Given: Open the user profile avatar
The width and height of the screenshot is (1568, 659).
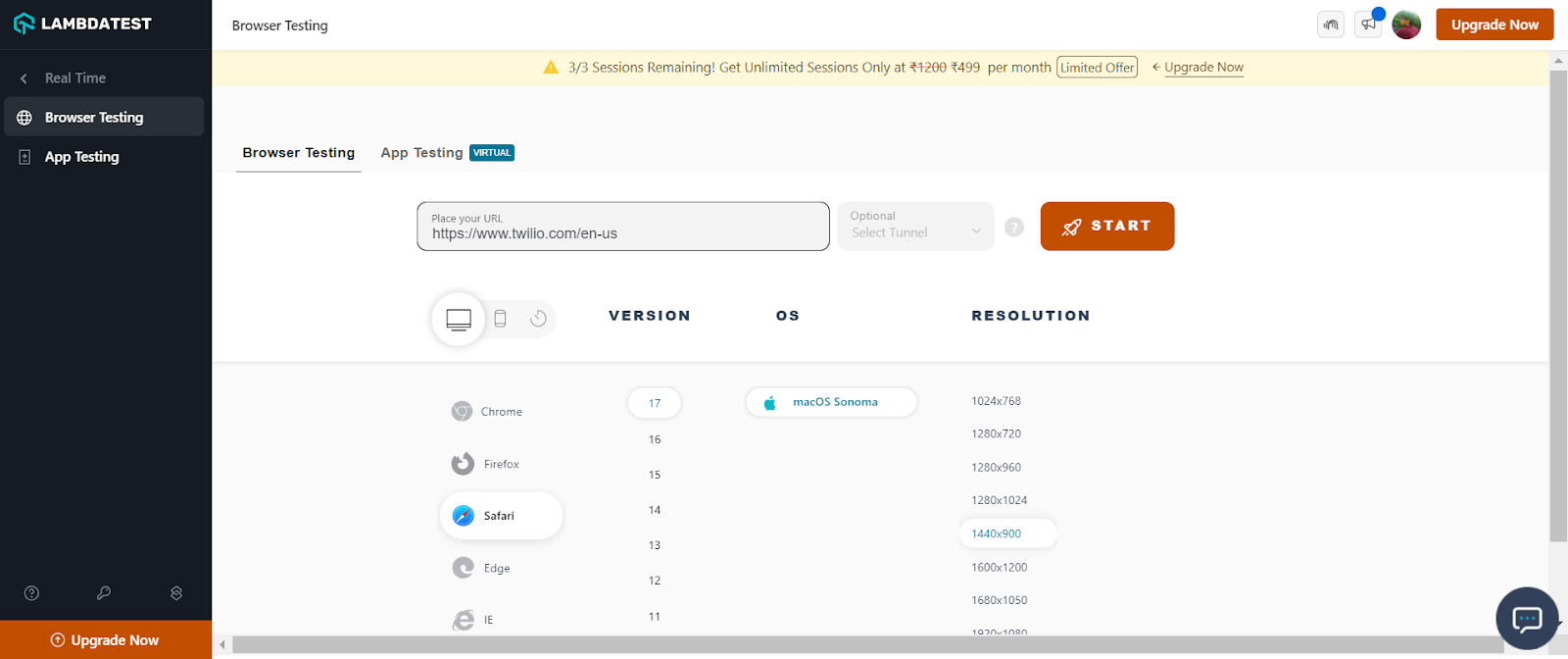Looking at the screenshot, I should [1406, 25].
